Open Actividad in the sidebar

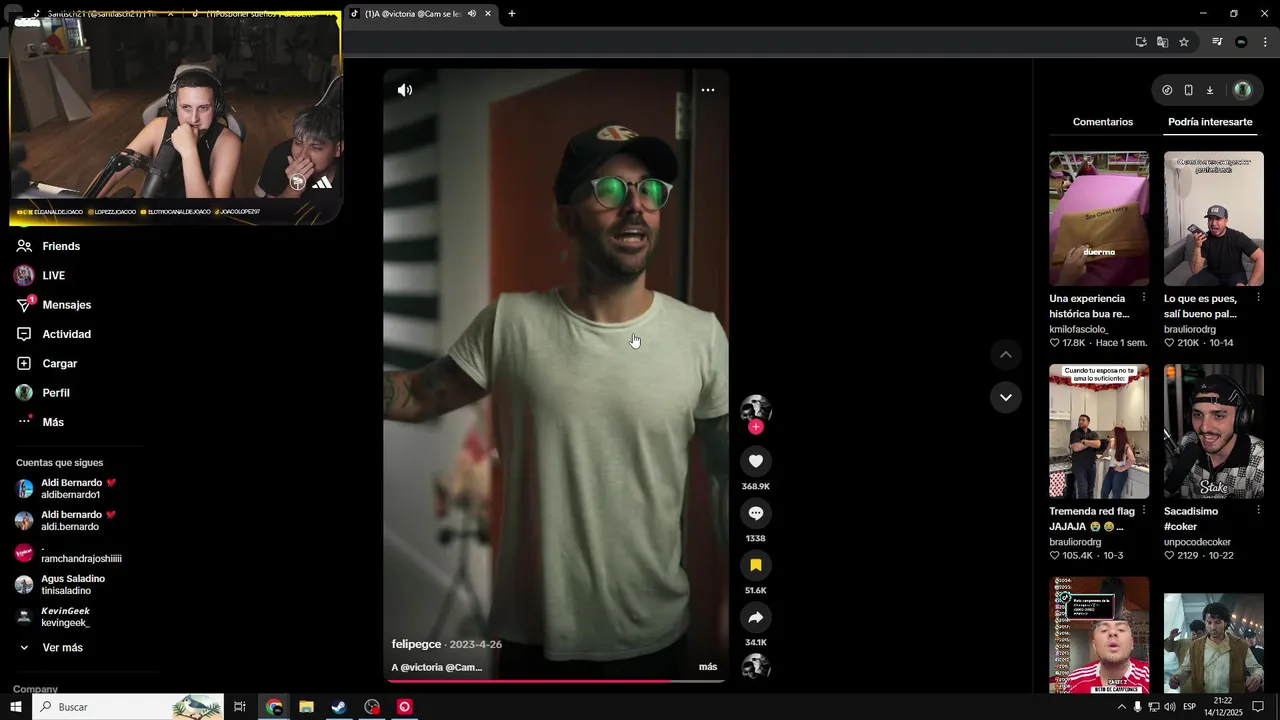tap(66, 334)
